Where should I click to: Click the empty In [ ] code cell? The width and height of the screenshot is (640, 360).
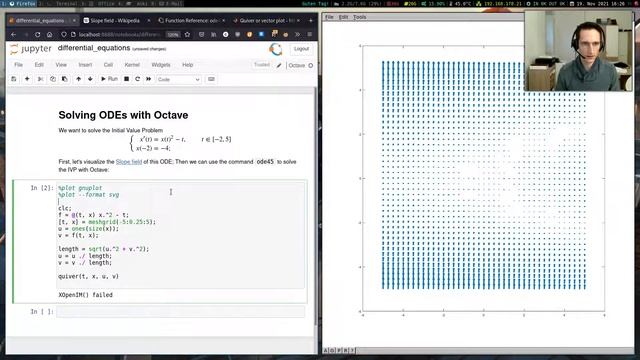[180, 312]
